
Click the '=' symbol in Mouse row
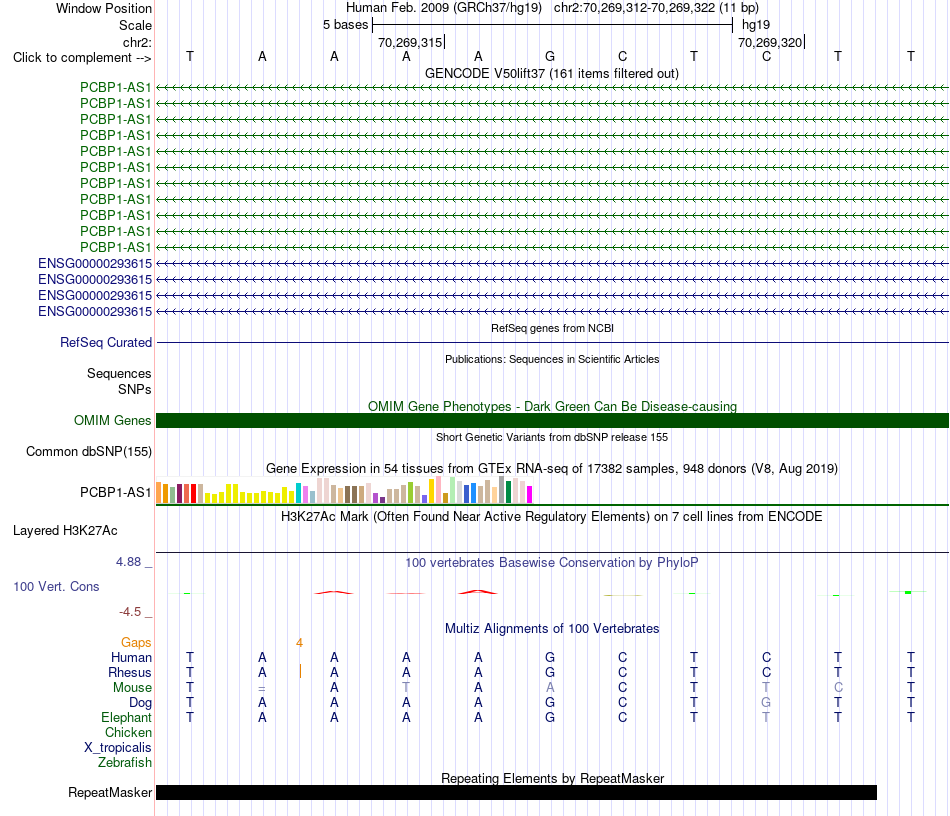[262, 688]
